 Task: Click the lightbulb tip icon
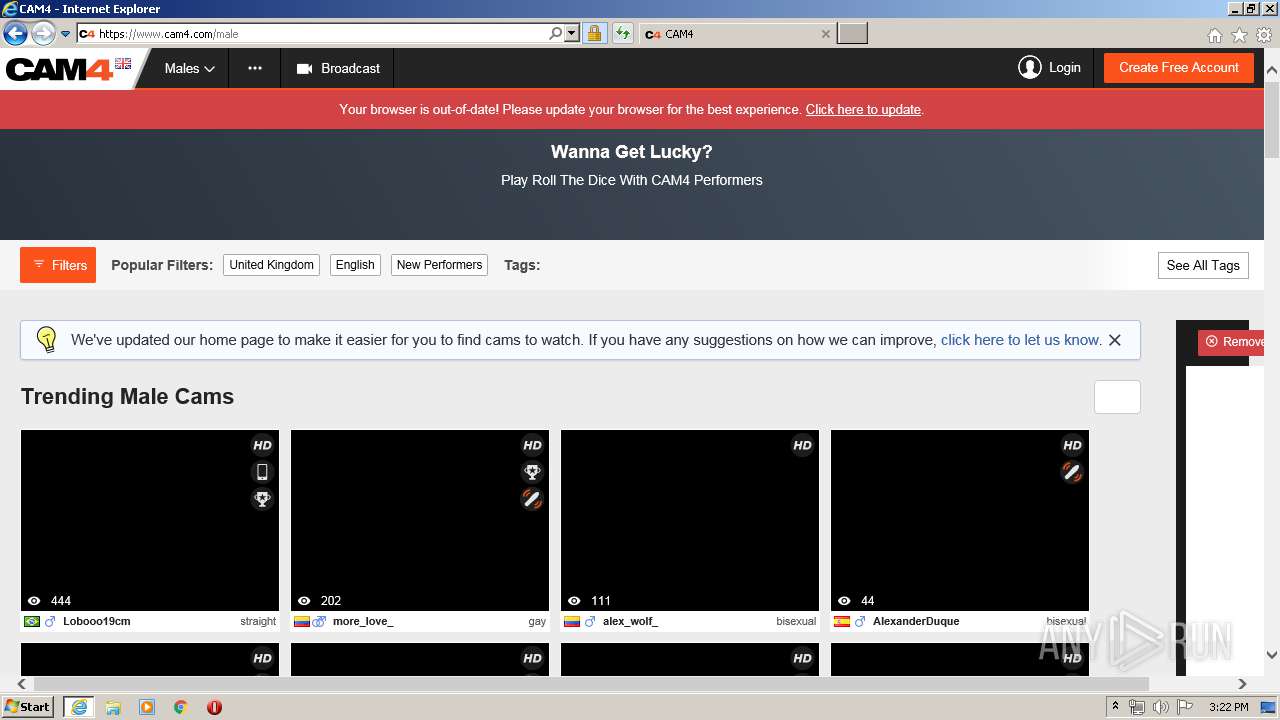click(47, 340)
